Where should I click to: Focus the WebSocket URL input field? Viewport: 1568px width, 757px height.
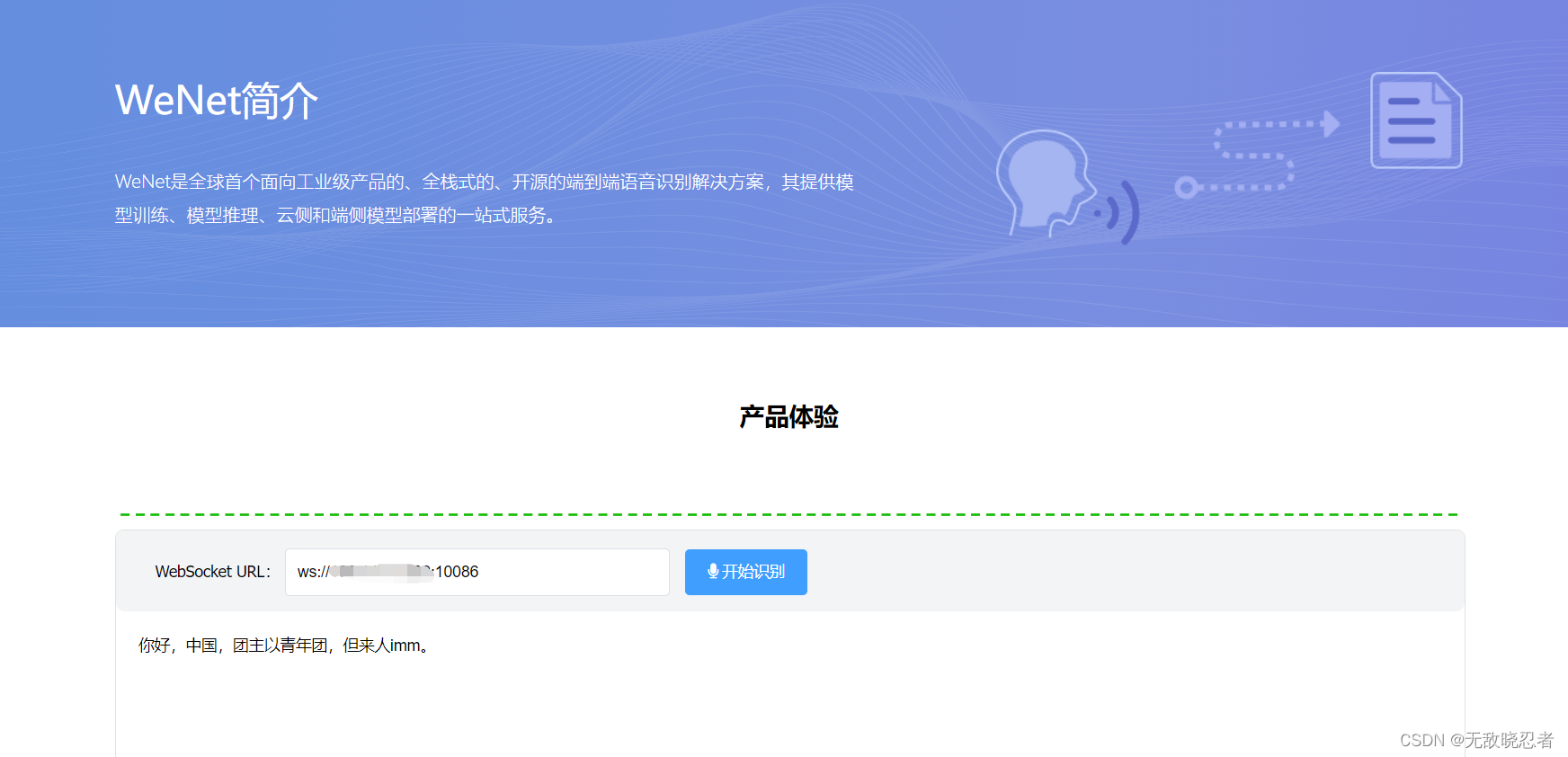click(477, 572)
